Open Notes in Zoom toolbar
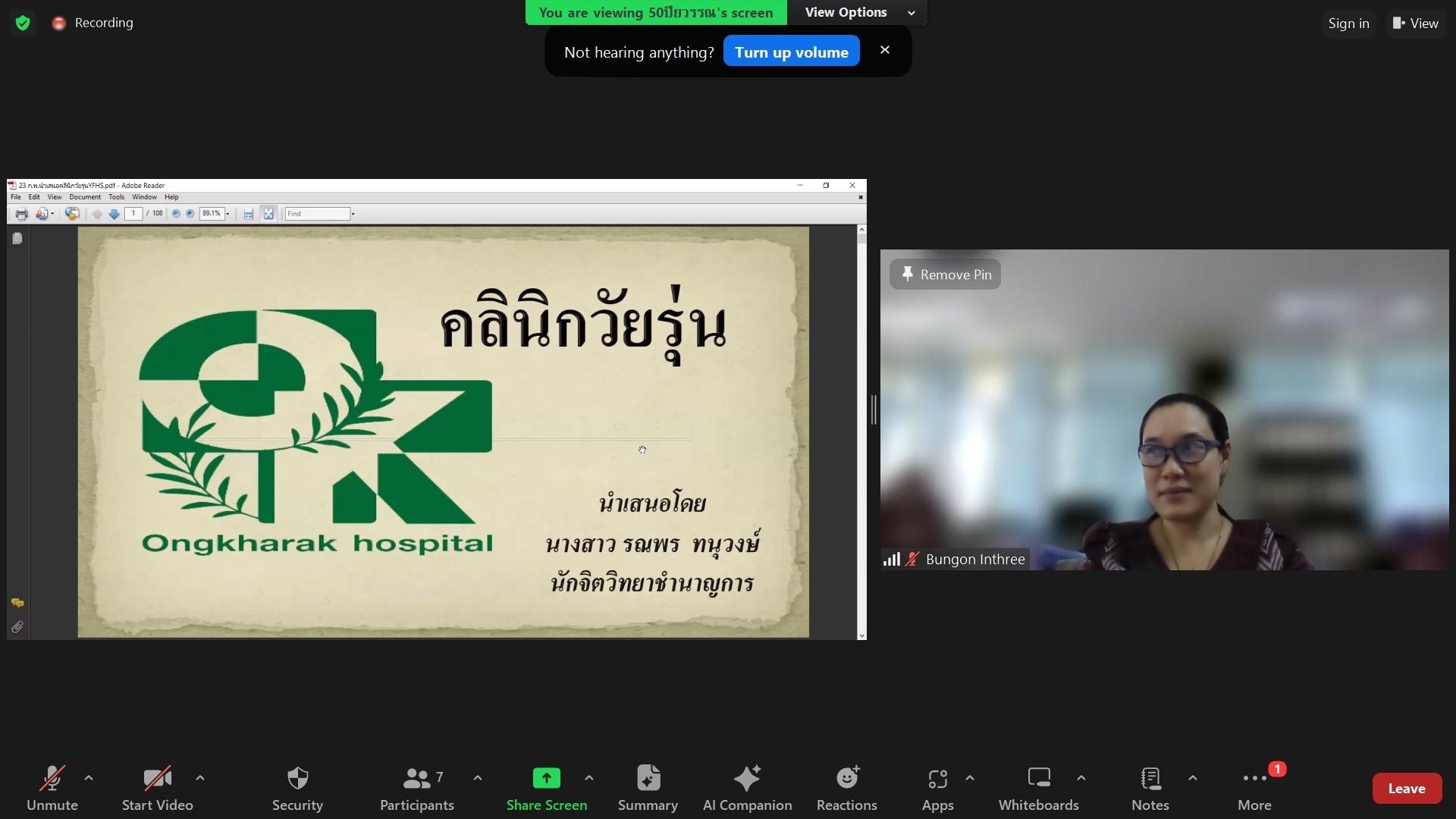Viewport: 1456px width, 819px height. [1150, 789]
